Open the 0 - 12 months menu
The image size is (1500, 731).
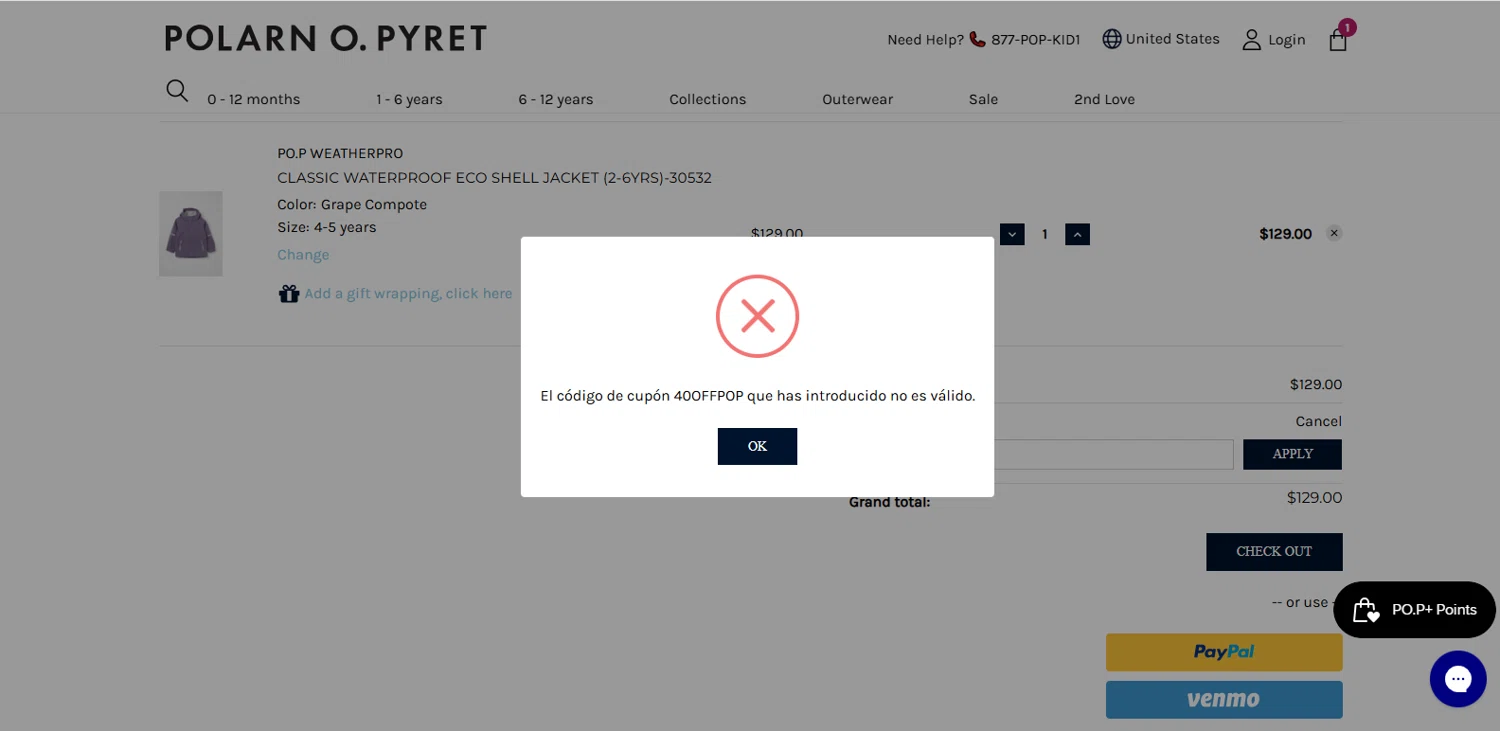click(x=253, y=99)
